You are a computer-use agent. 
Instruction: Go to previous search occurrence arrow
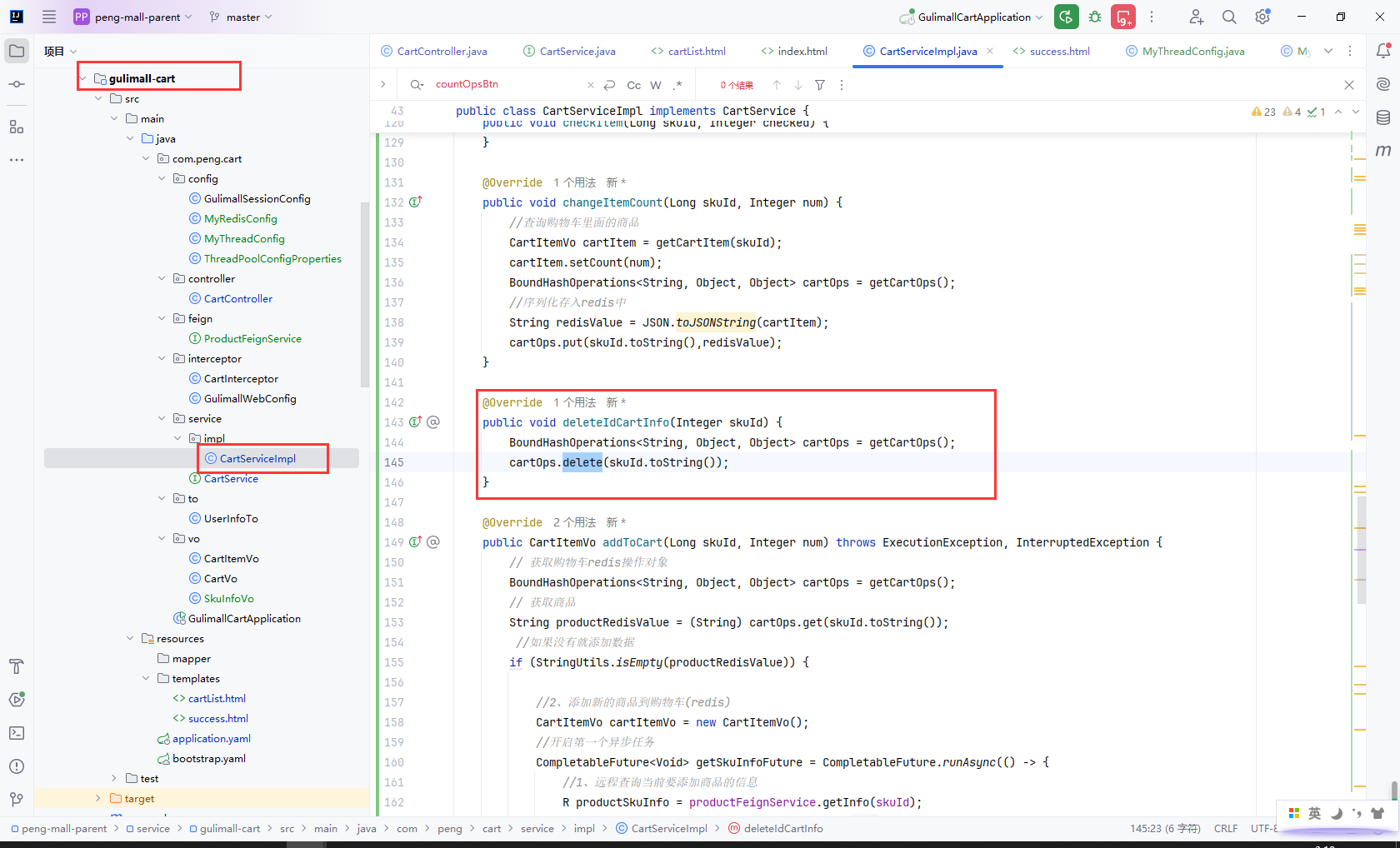(777, 85)
